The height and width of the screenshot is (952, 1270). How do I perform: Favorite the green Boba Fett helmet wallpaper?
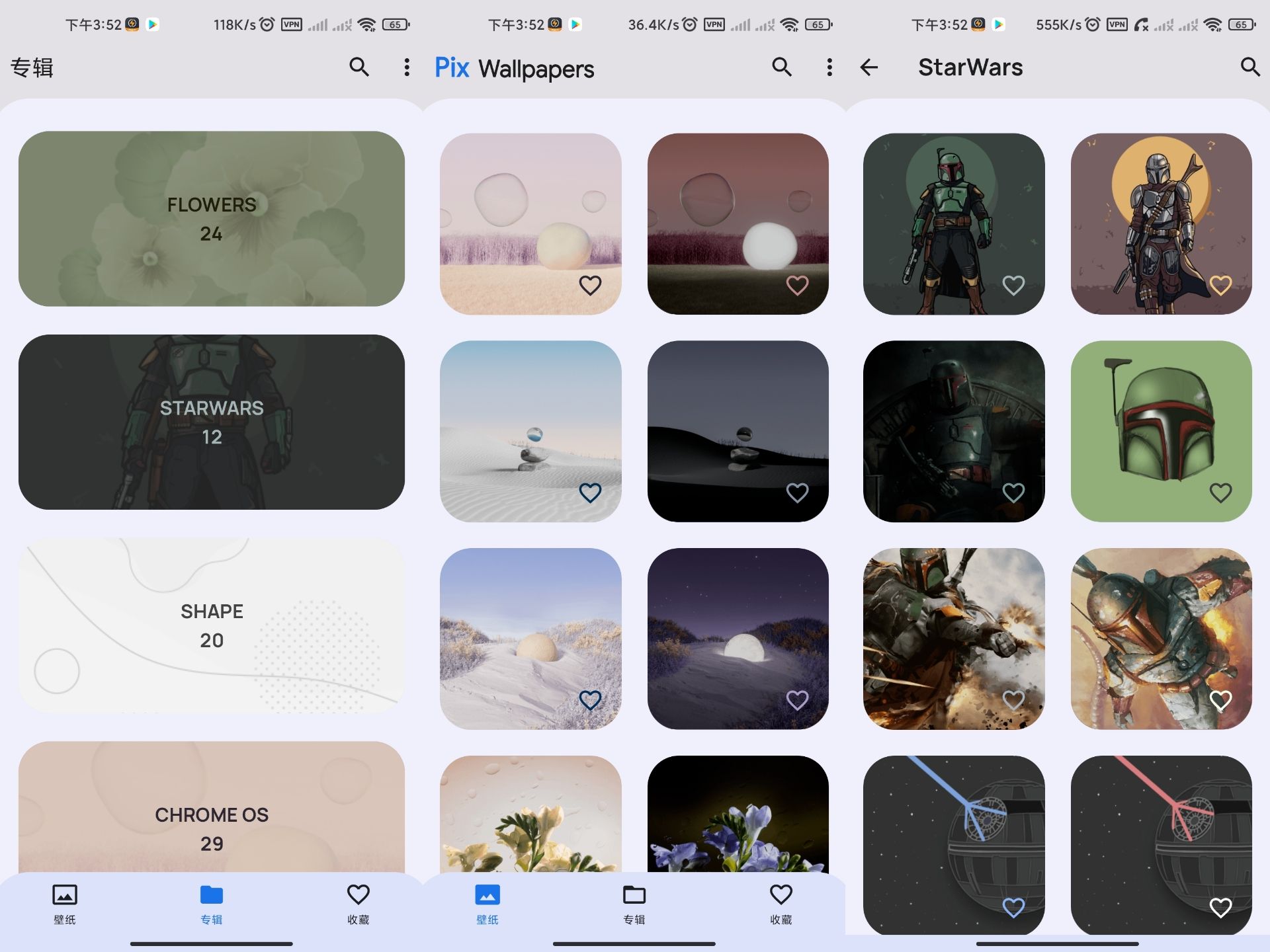pos(1220,493)
